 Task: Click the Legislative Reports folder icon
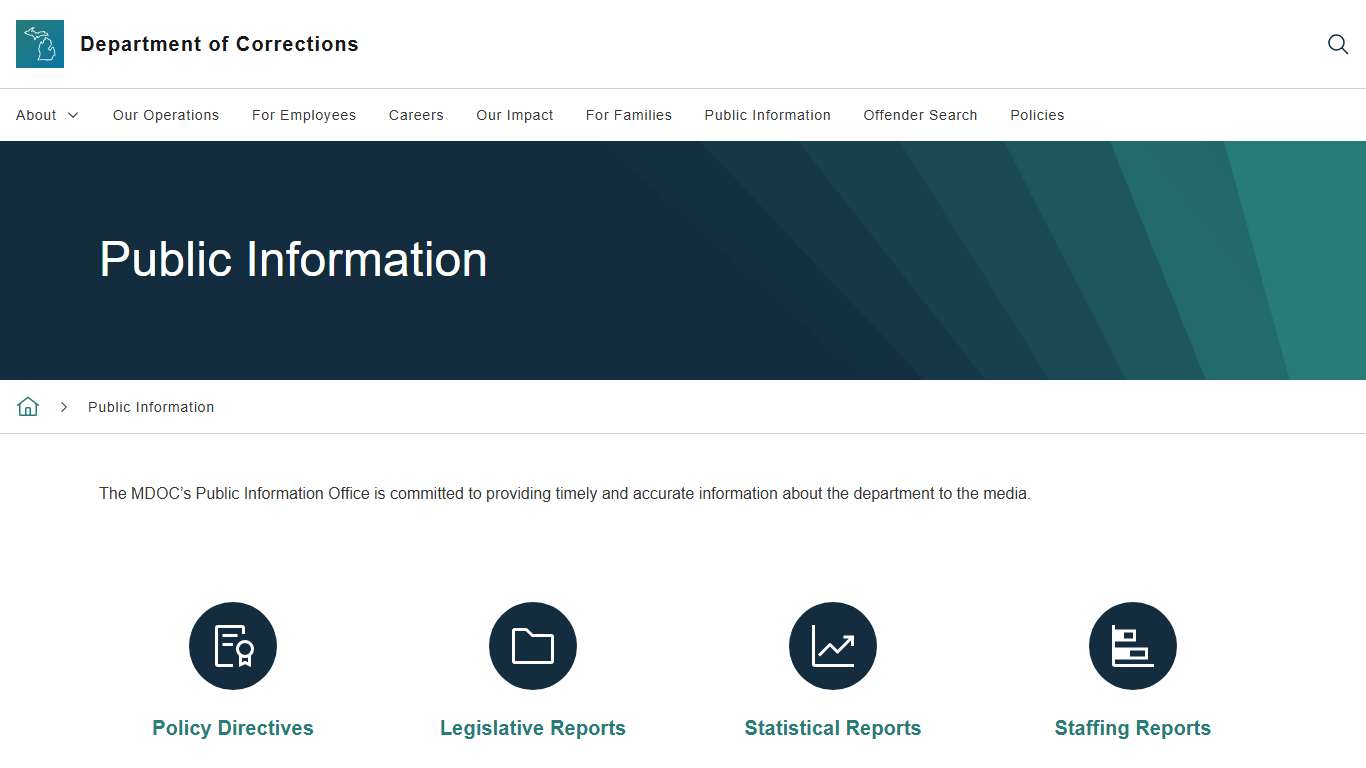click(533, 646)
